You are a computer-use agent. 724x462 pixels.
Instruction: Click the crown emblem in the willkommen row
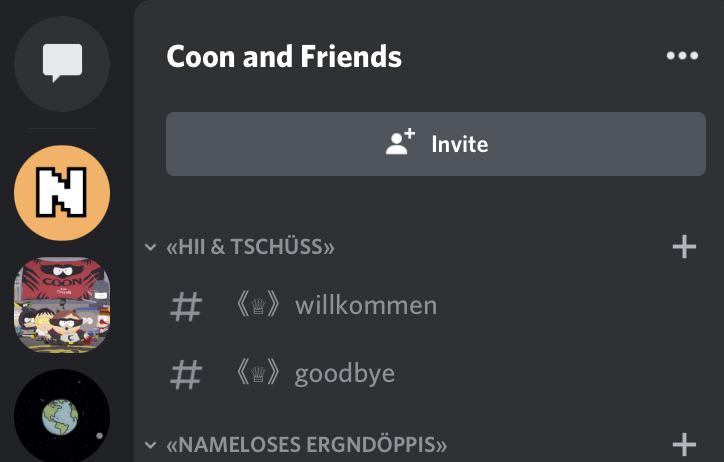pos(259,306)
